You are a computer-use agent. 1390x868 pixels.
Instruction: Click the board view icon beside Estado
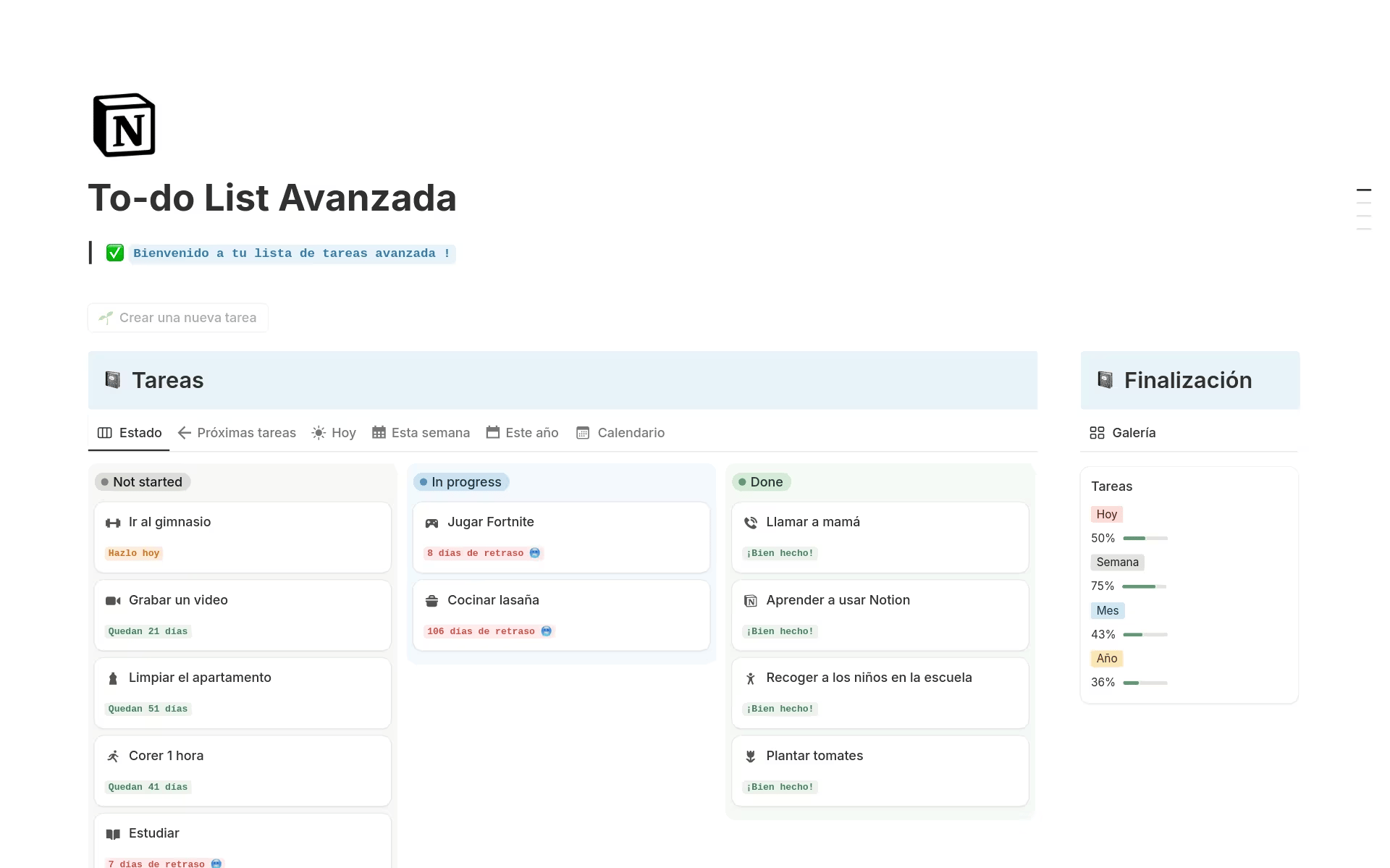104,432
